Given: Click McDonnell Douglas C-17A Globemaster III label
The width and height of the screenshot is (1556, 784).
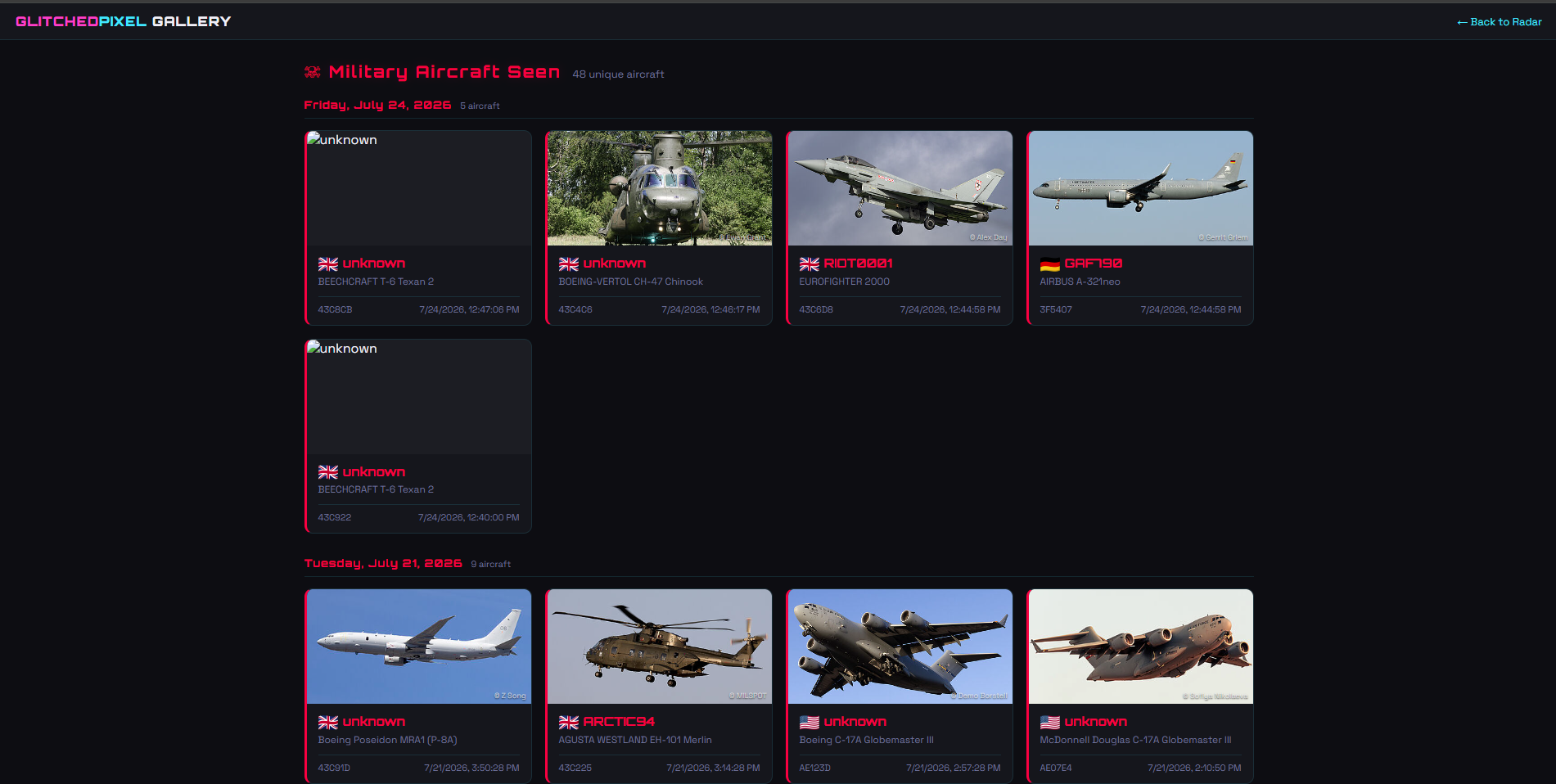Looking at the screenshot, I should tap(1136, 740).
